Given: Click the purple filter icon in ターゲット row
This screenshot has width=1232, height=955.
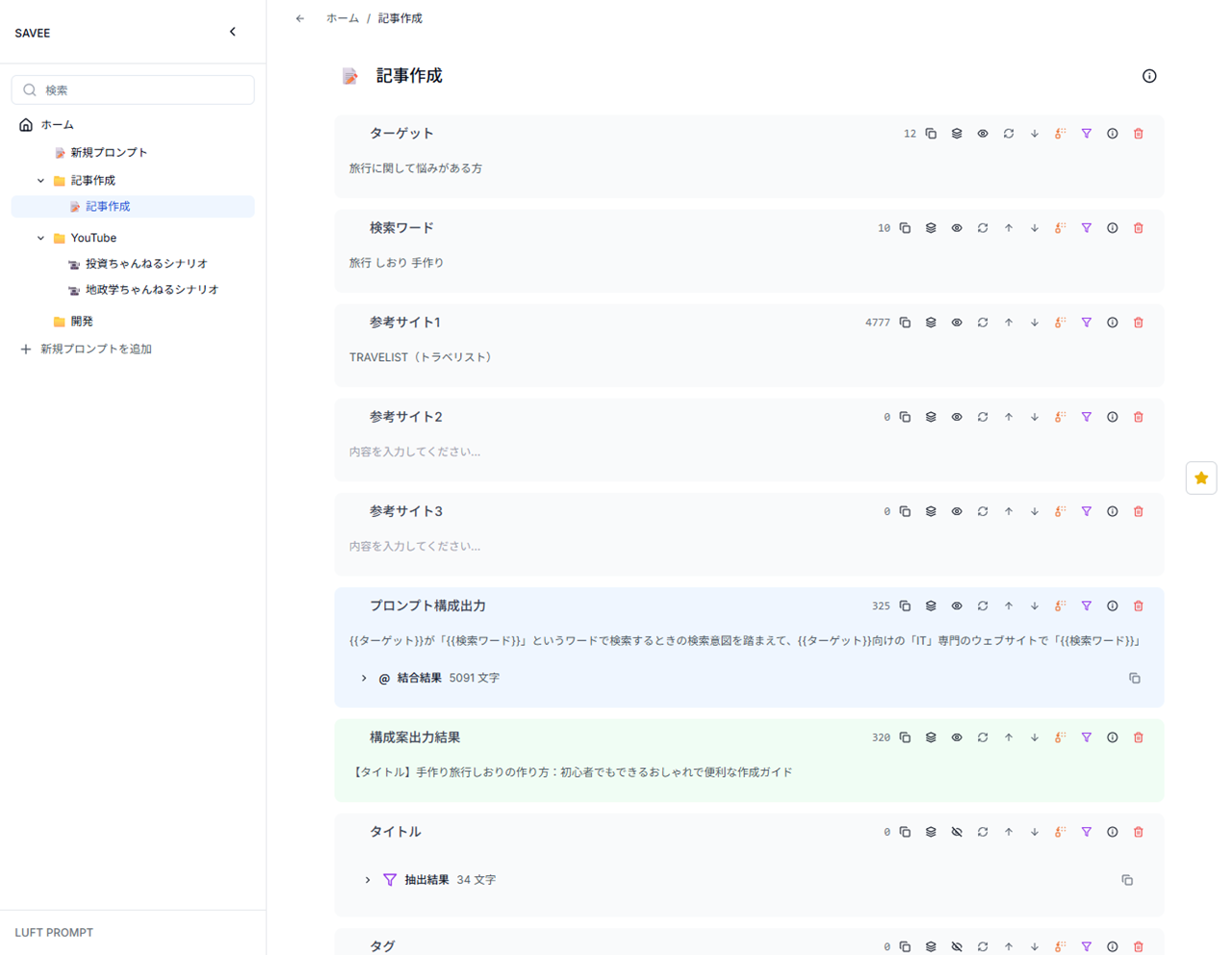Looking at the screenshot, I should pyautogui.click(x=1087, y=134).
